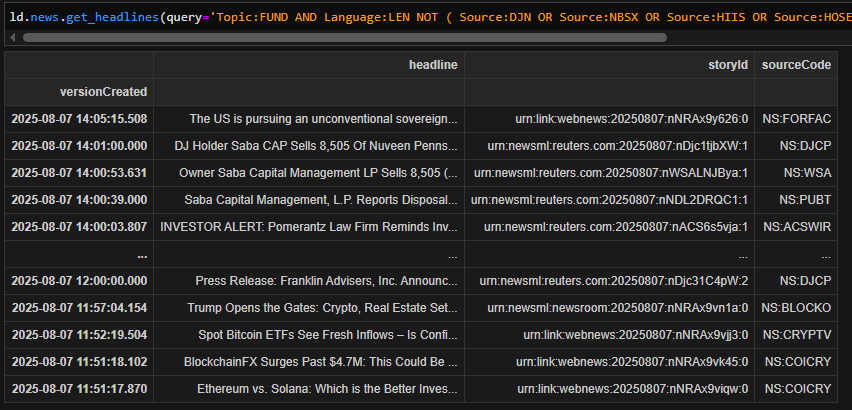This screenshot has width=852, height=410.
Task: Click the Ethereum vs. Solana headline
Action: pos(327,389)
